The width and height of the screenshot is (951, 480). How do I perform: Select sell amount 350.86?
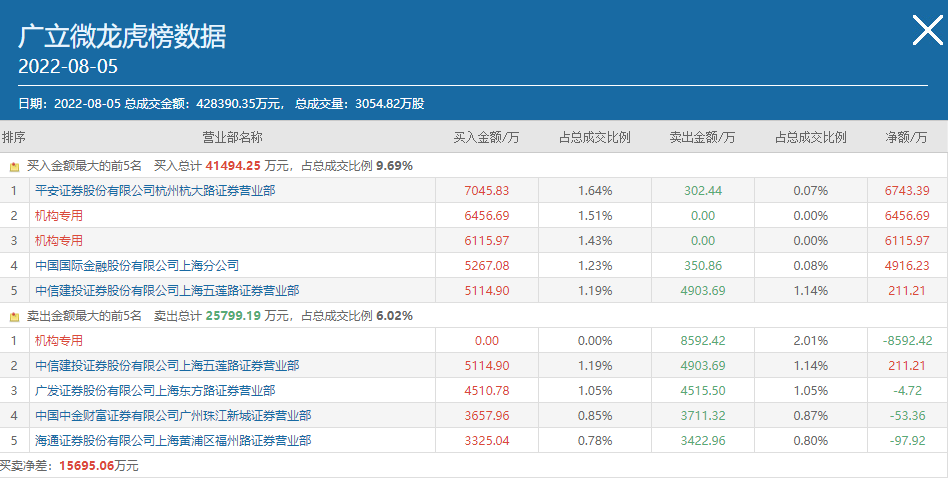[703, 265]
